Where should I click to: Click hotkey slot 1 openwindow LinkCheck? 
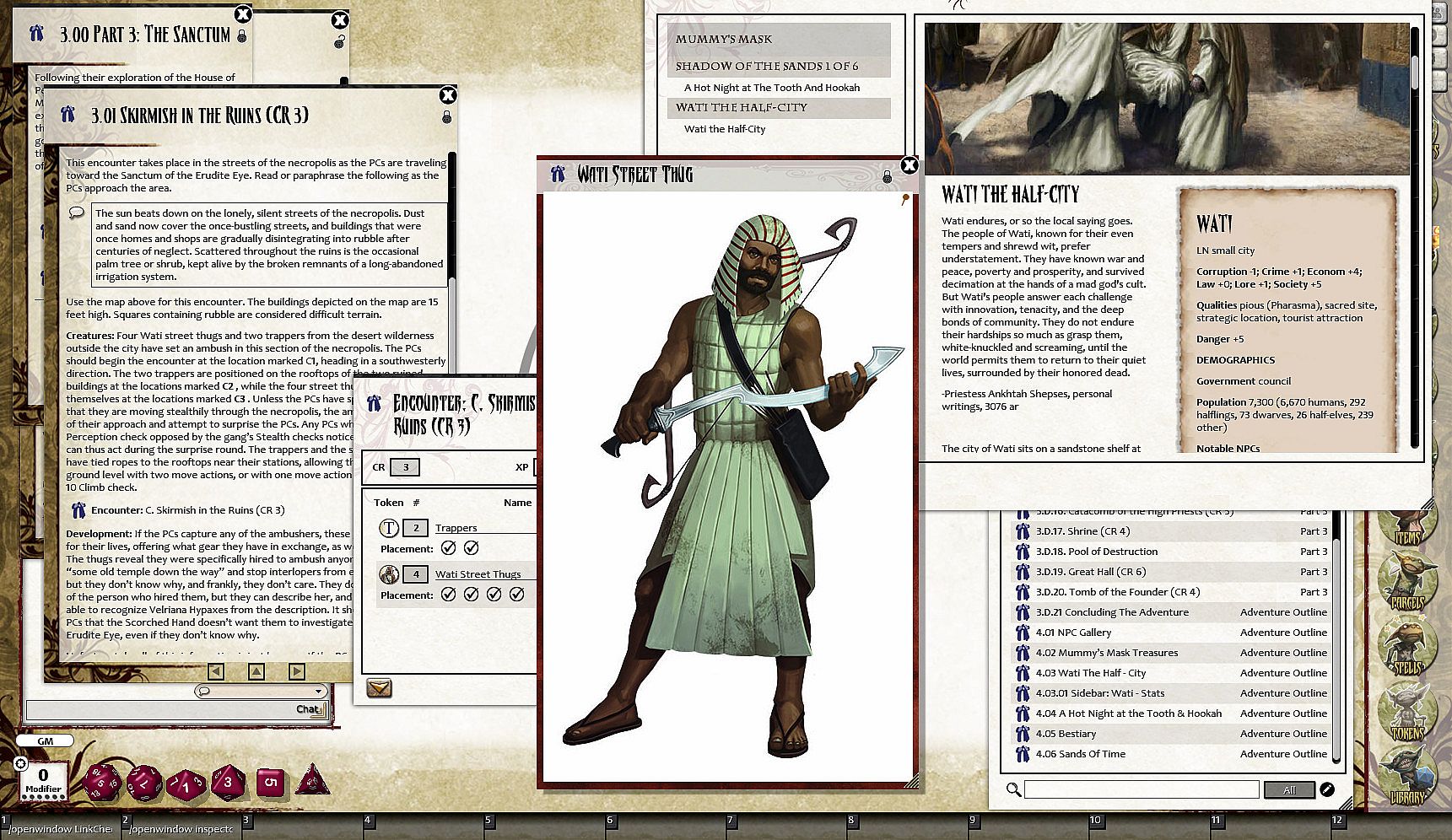click(59, 828)
